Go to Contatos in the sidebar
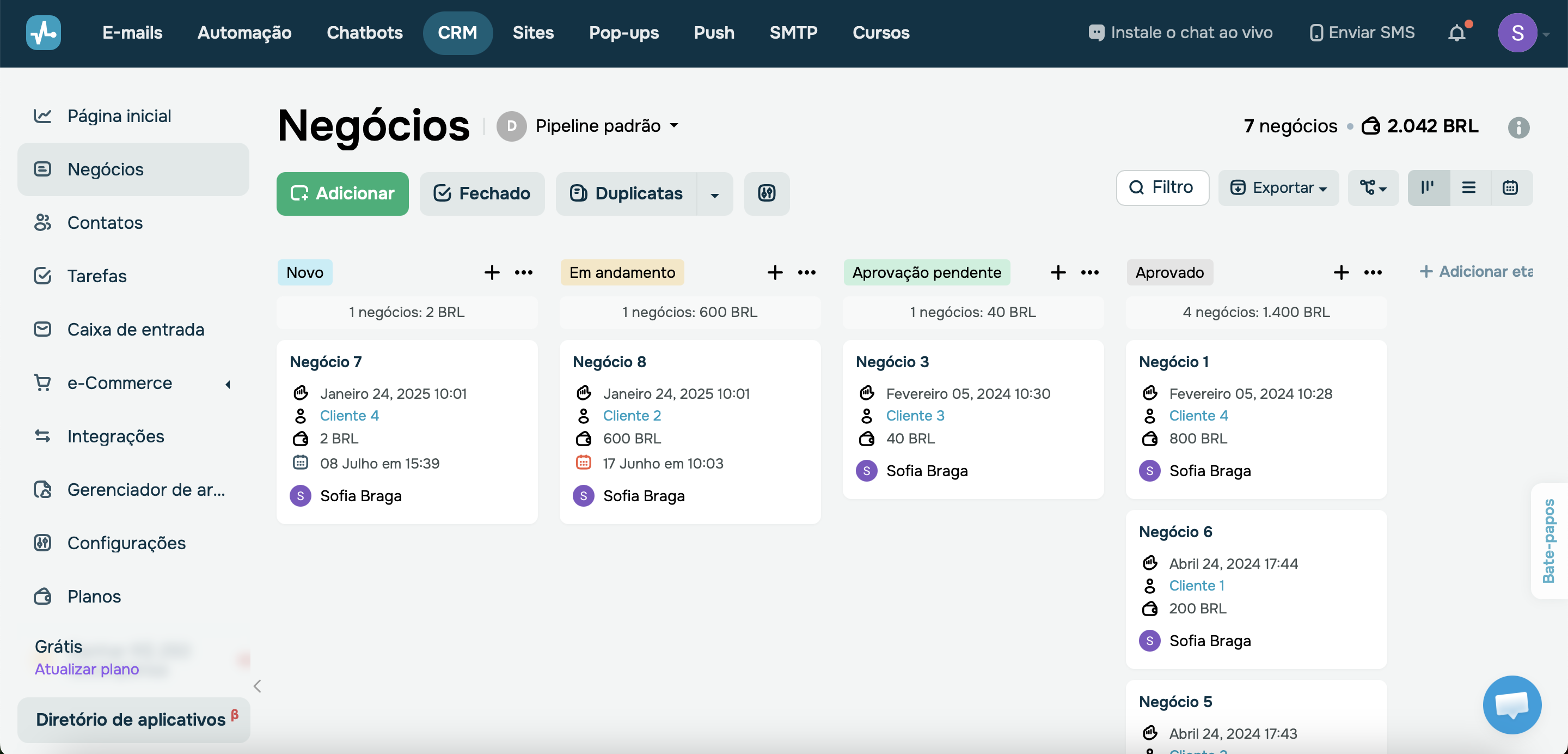This screenshot has width=1568, height=754. tap(133, 222)
